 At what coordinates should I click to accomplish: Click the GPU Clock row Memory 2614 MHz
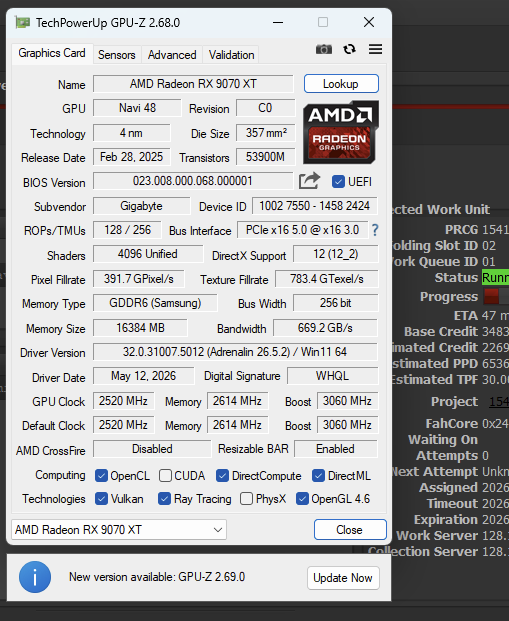237,401
